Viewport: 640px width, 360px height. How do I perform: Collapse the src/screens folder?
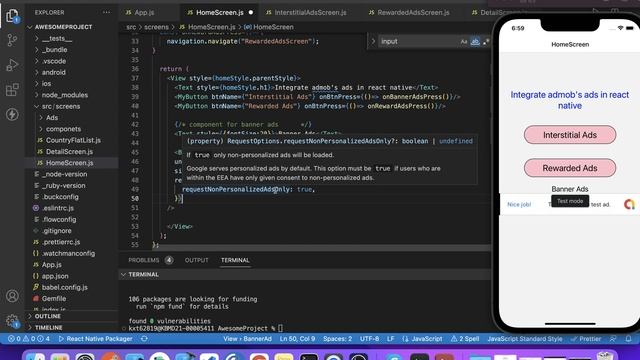tap(61, 107)
